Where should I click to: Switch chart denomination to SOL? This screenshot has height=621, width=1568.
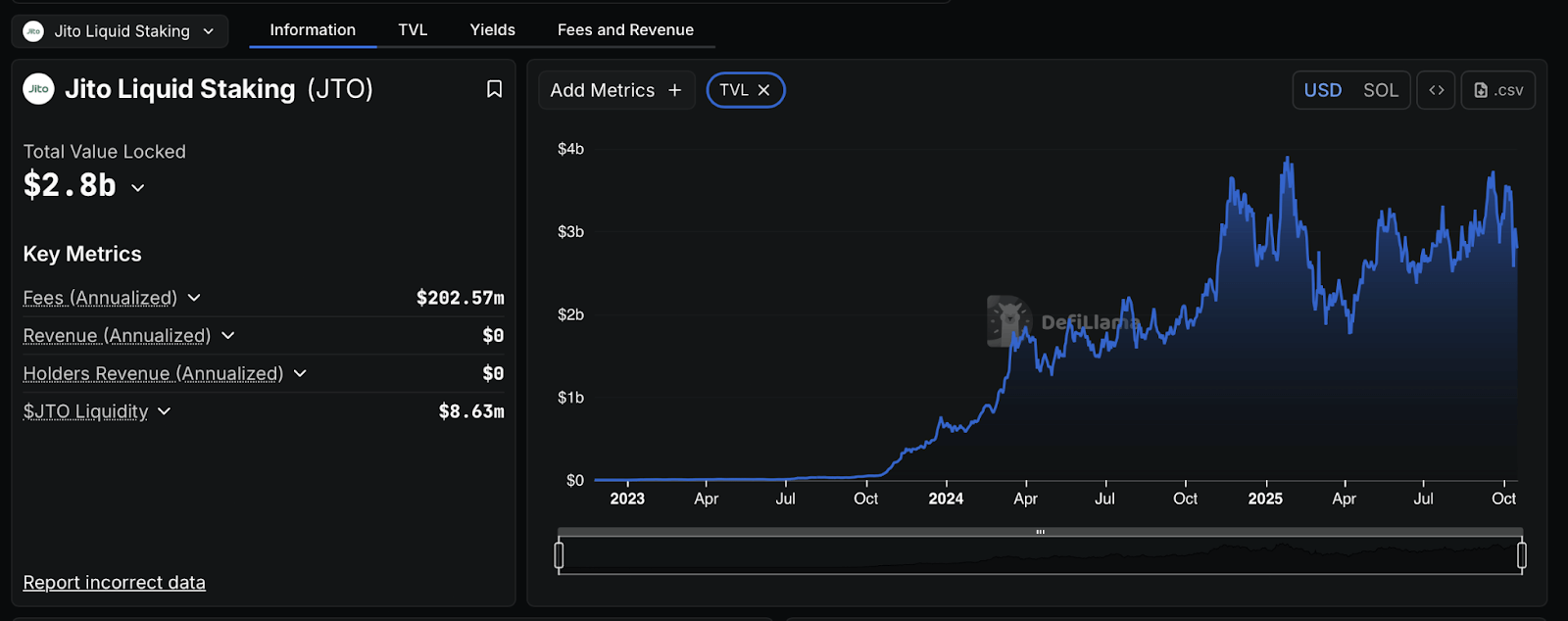(1380, 90)
